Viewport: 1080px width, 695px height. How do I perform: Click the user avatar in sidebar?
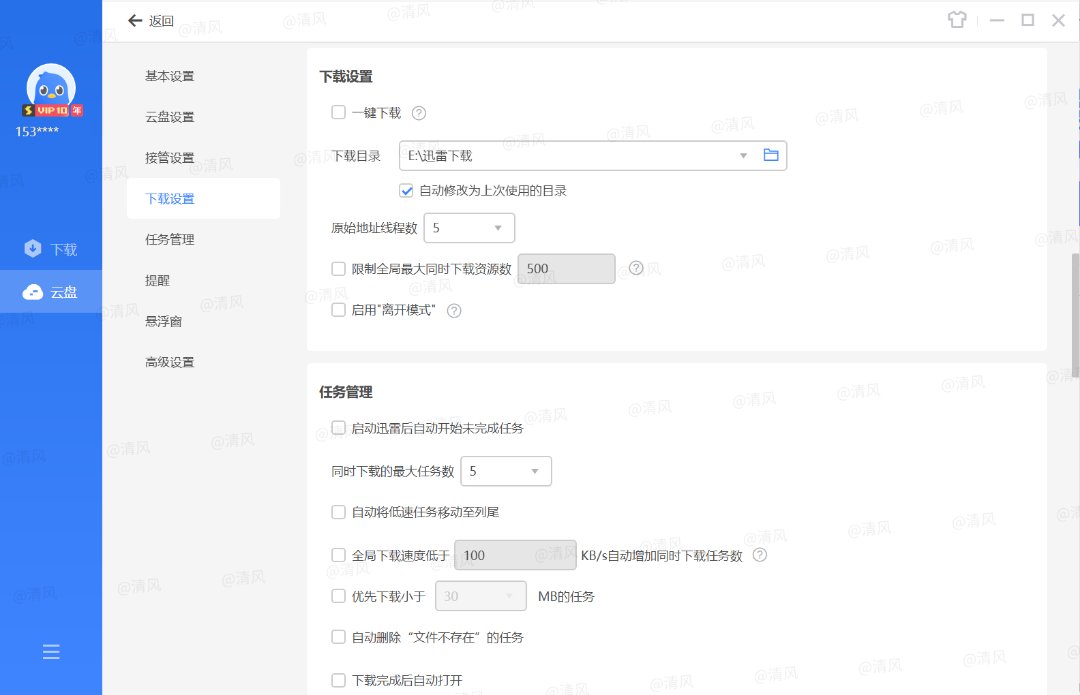click(x=51, y=90)
